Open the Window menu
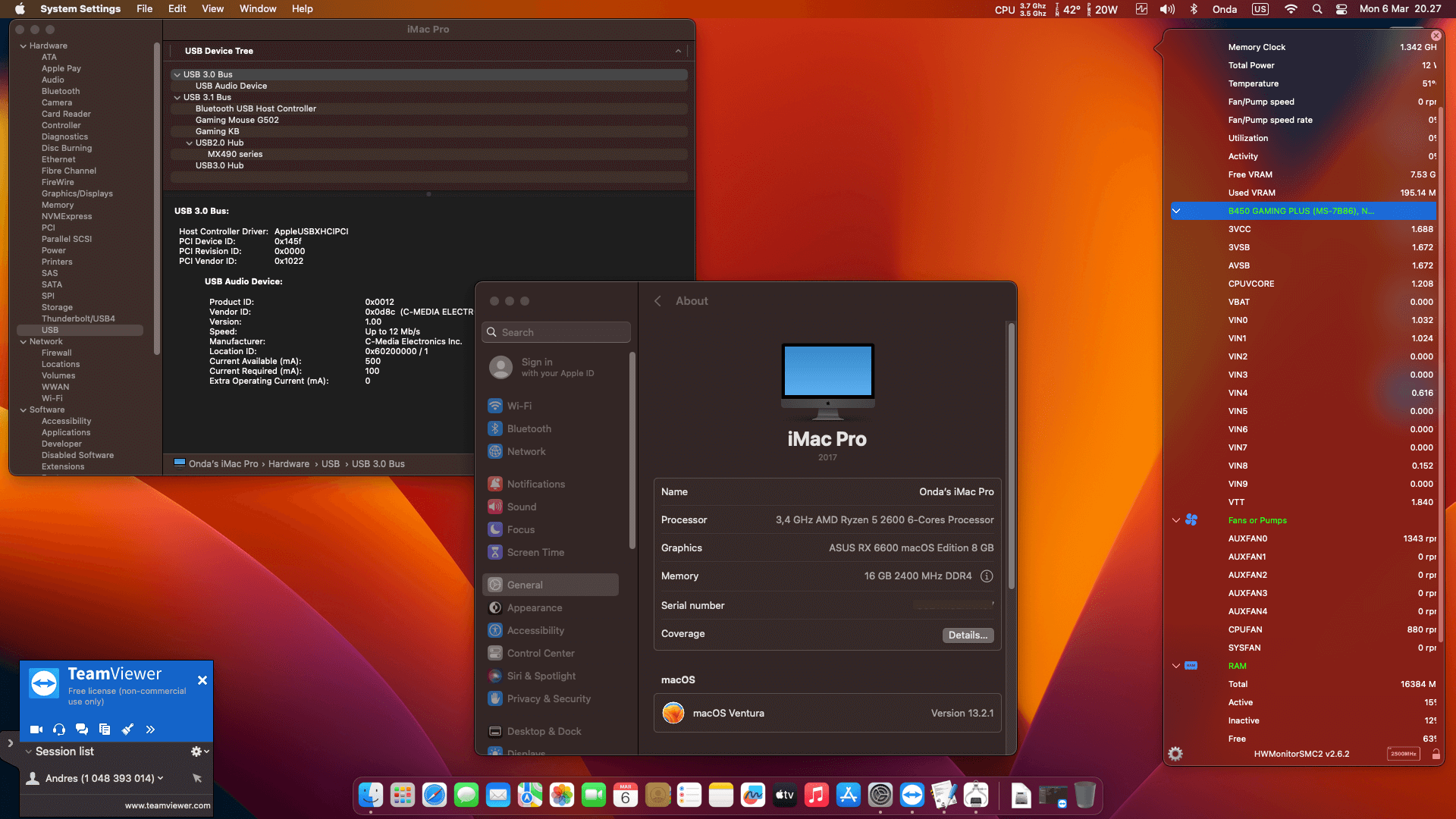 [257, 8]
